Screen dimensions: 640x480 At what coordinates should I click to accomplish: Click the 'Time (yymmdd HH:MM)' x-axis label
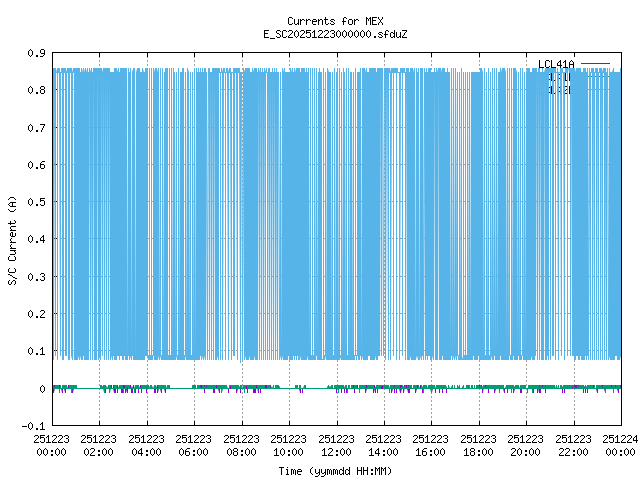[x=335, y=470]
